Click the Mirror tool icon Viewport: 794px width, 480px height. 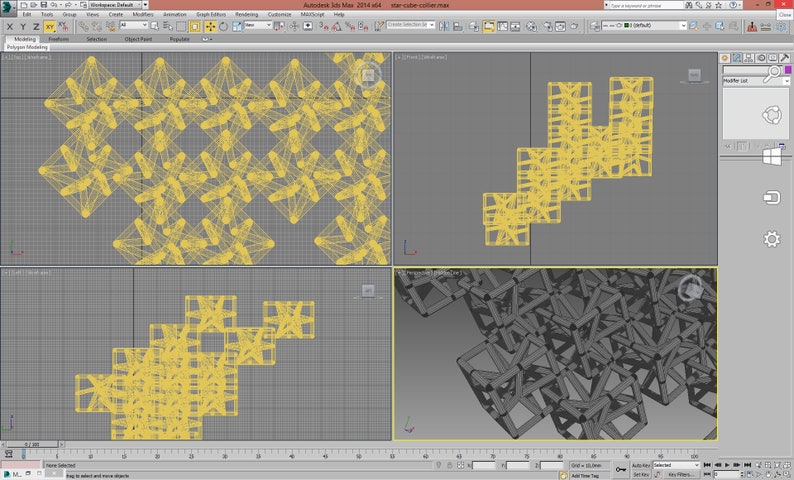(x=444, y=26)
